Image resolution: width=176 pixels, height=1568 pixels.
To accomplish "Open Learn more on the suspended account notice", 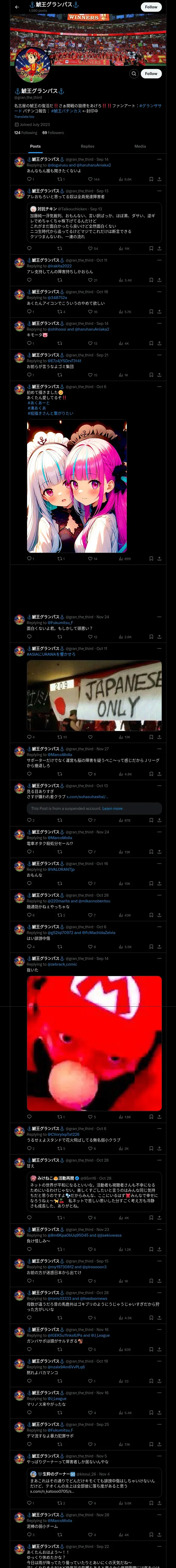I will click(x=112, y=808).
